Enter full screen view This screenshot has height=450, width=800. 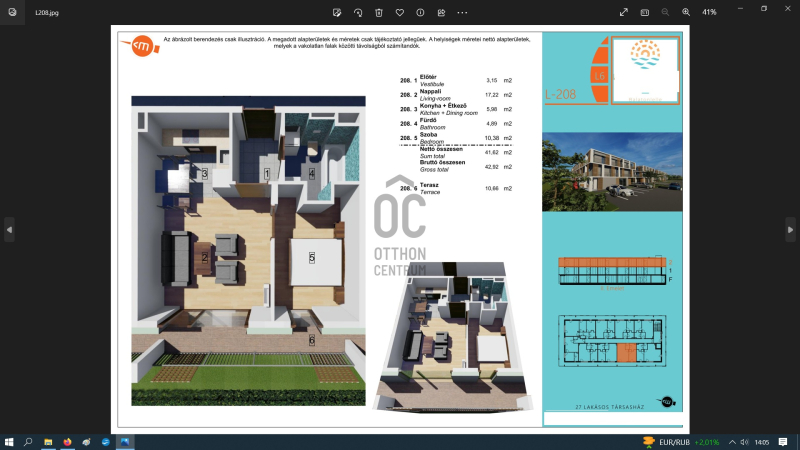pos(624,12)
